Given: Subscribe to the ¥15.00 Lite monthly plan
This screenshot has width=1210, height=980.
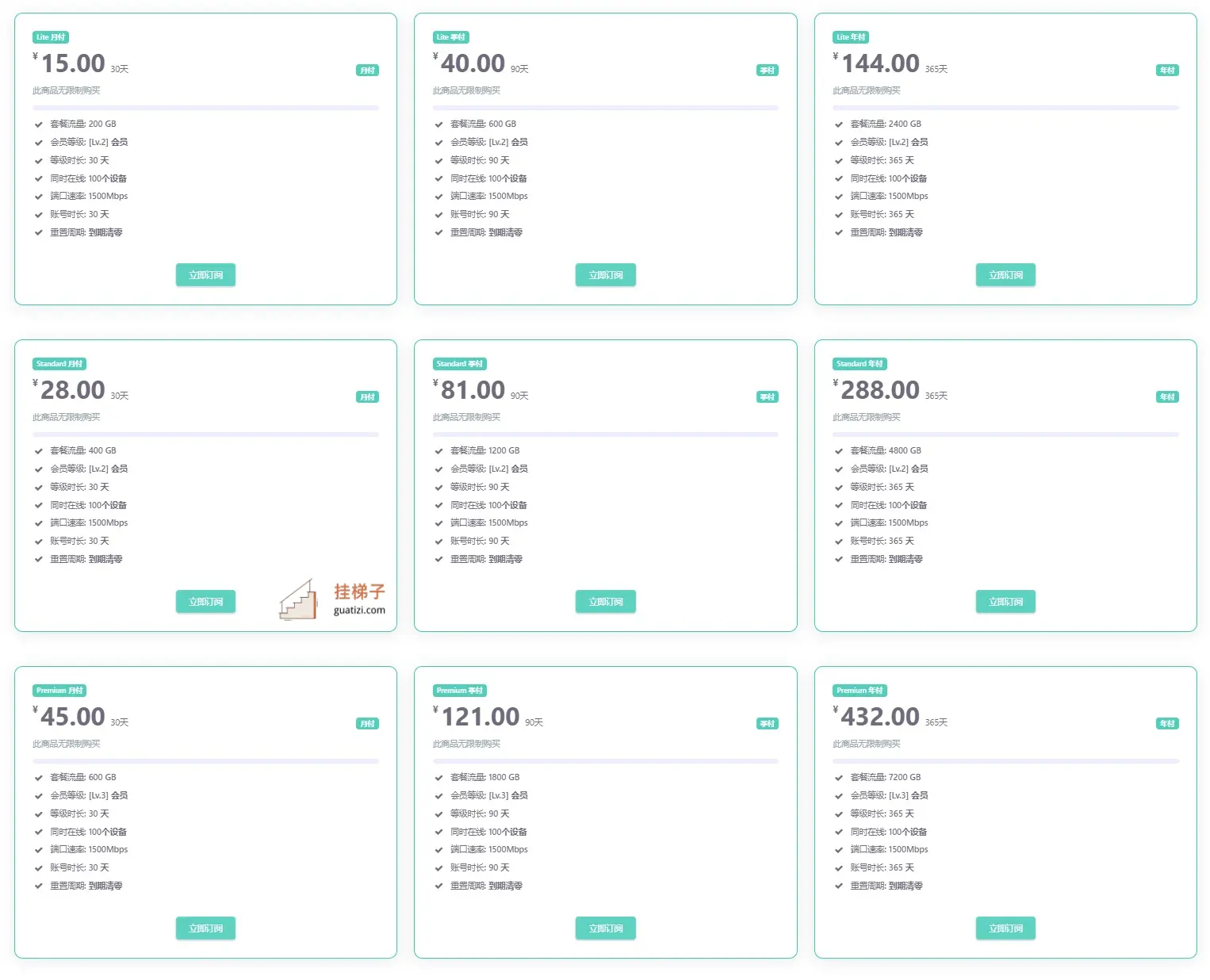Looking at the screenshot, I should 205,275.
